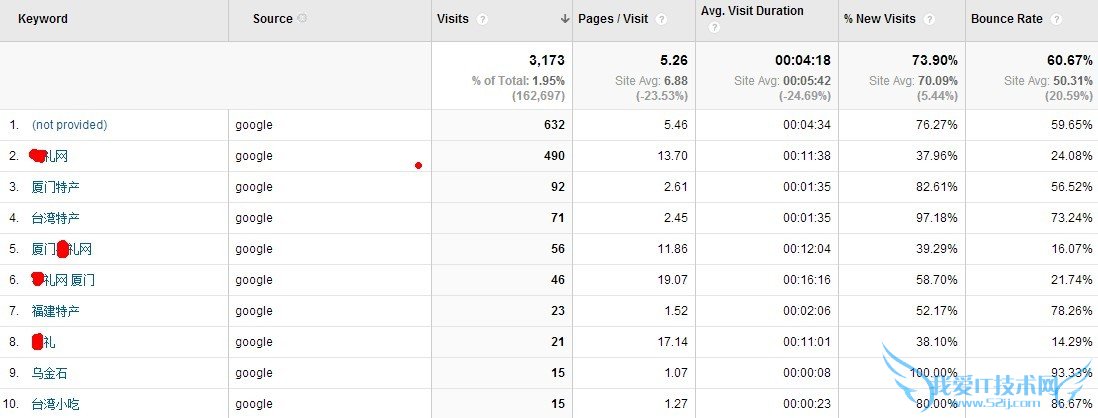
Task: Open the 厦门特产 keyword link
Action: tap(55, 187)
